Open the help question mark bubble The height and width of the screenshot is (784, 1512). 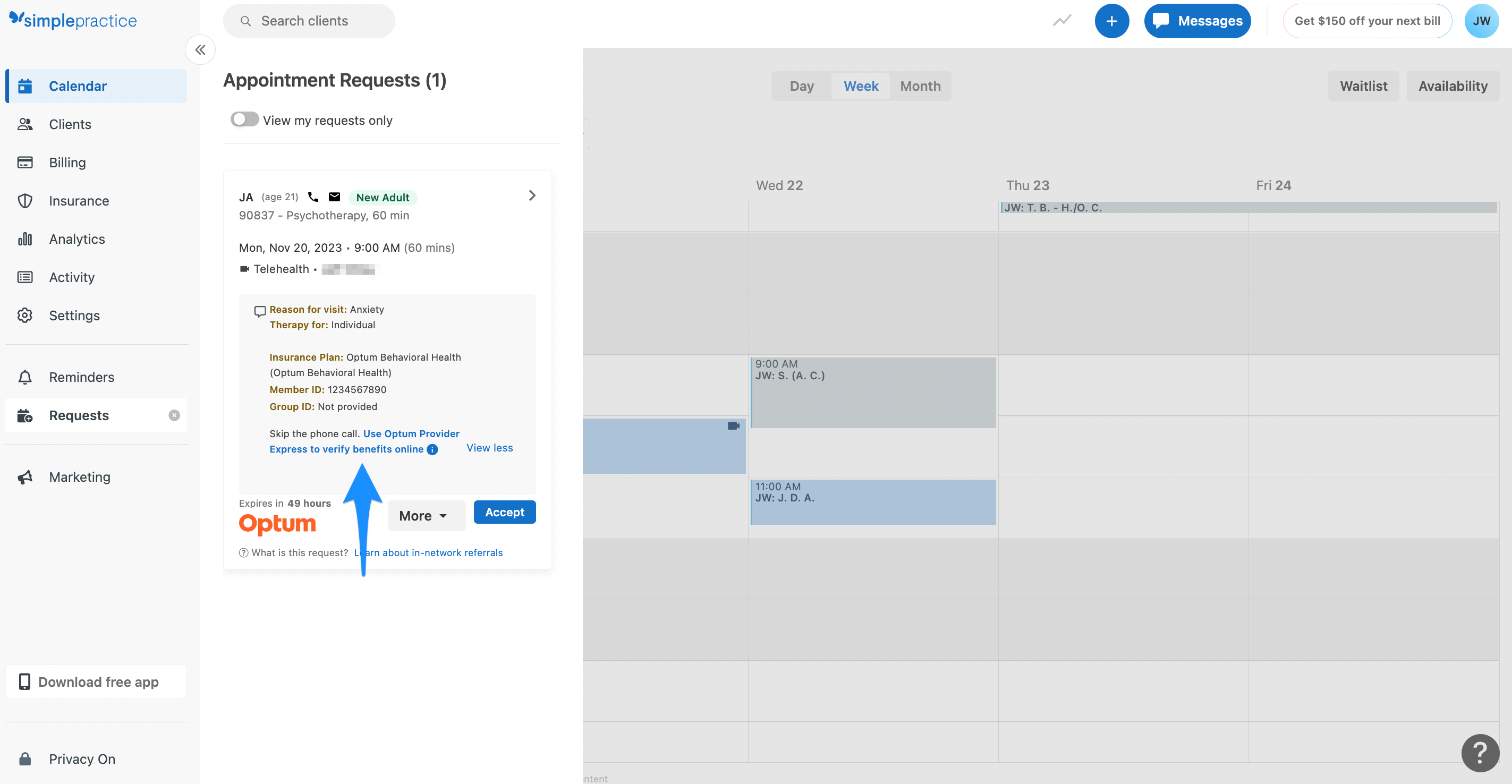(1480, 752)
